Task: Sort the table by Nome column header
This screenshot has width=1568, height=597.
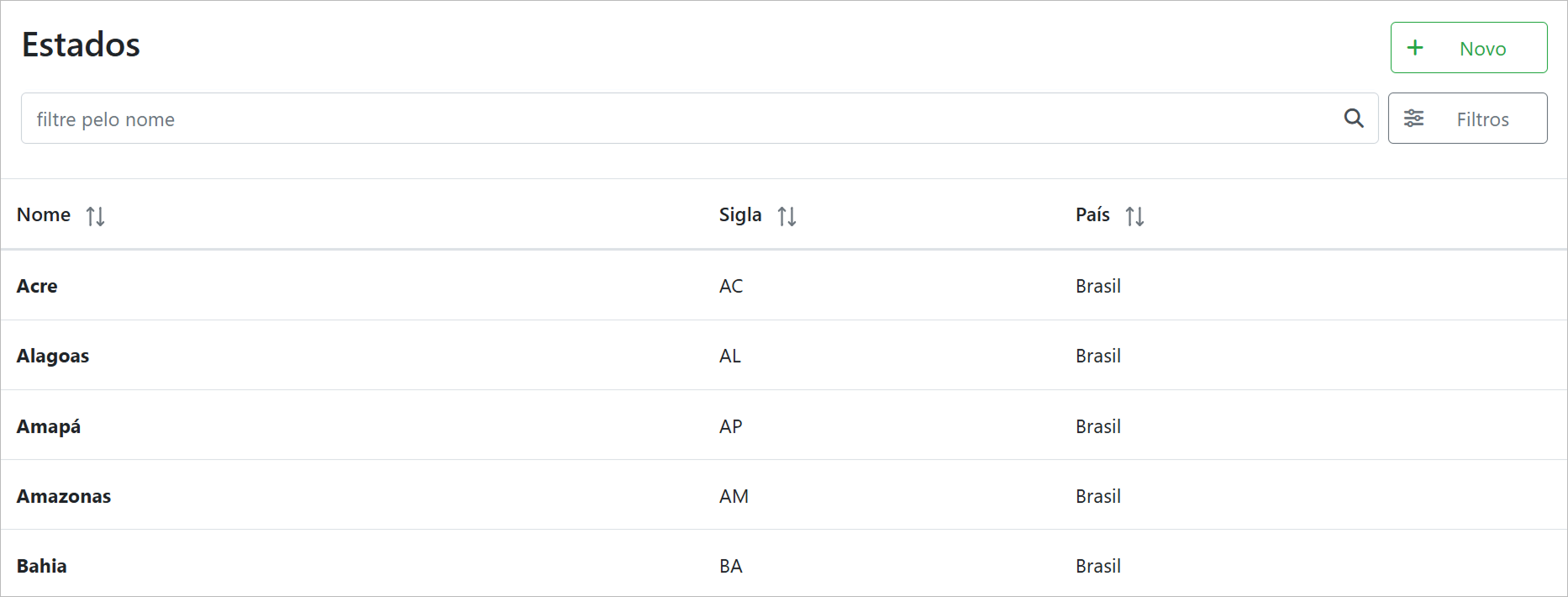Action: coord(44,215)
